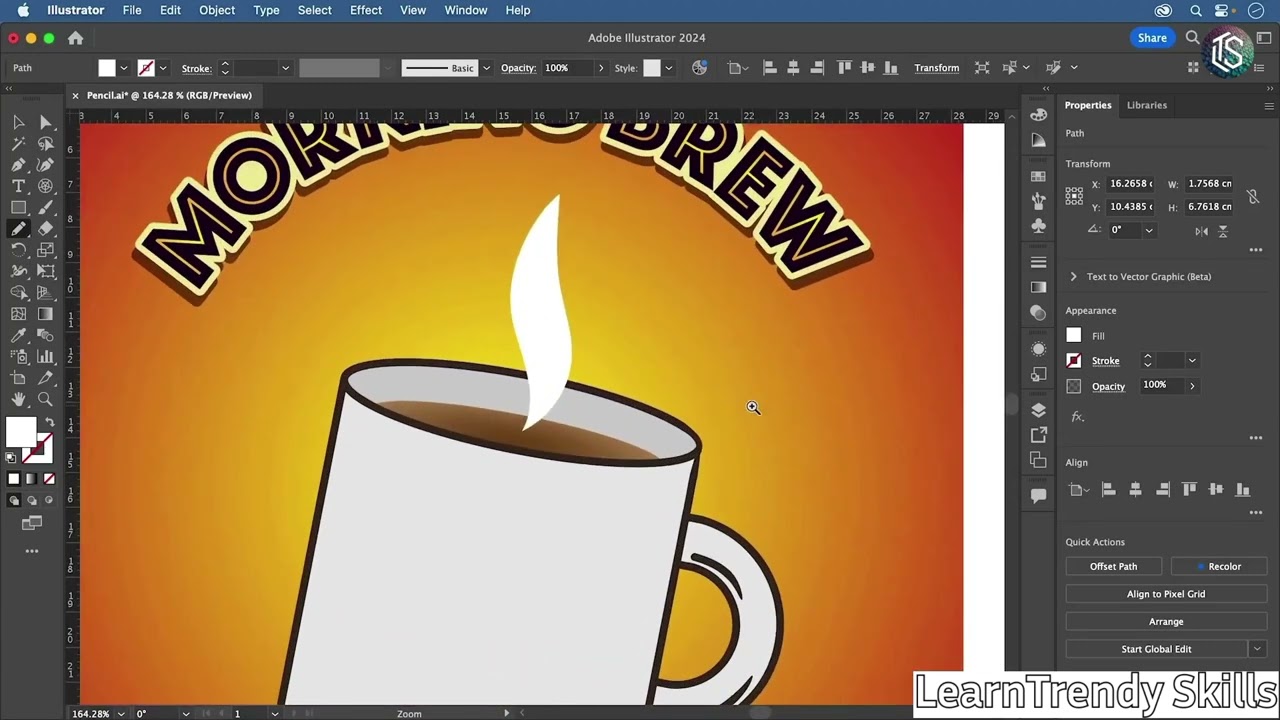Open the rotation angle dropdown in Properties
Image resolution: width=1280 pixels, height=720 pixels.
pos(1149,230)
